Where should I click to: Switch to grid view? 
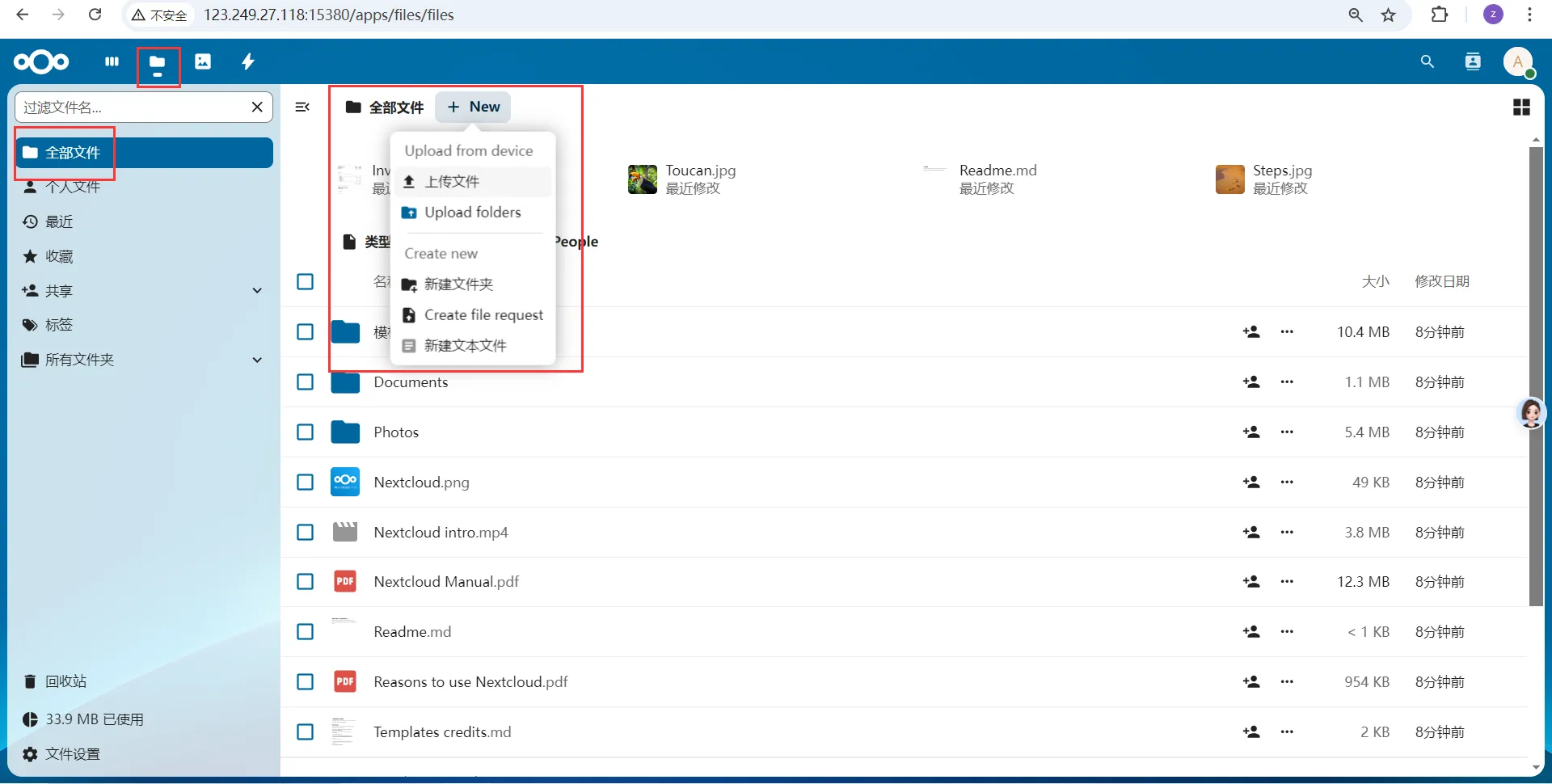1521,107
